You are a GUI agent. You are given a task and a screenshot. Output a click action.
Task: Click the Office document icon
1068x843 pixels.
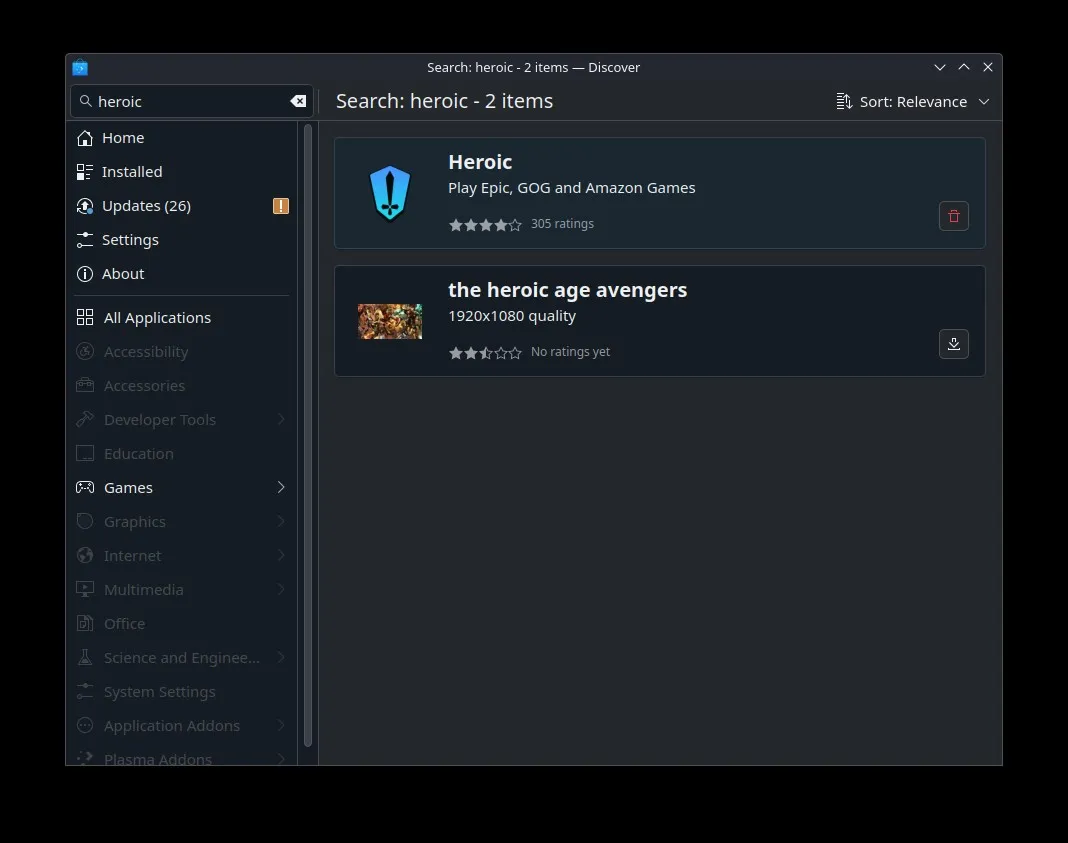[84, 624]
